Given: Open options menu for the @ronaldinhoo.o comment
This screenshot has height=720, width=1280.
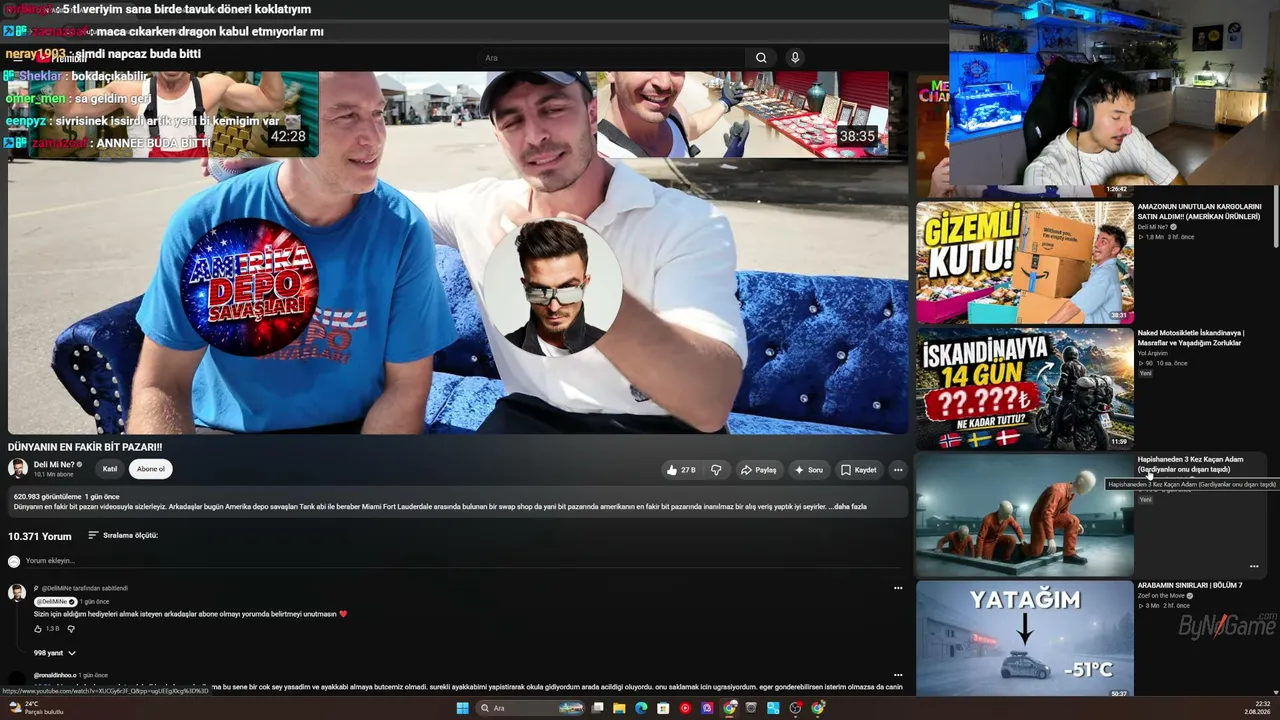Looking at the screenshot, I should click(x=898, y=675).
